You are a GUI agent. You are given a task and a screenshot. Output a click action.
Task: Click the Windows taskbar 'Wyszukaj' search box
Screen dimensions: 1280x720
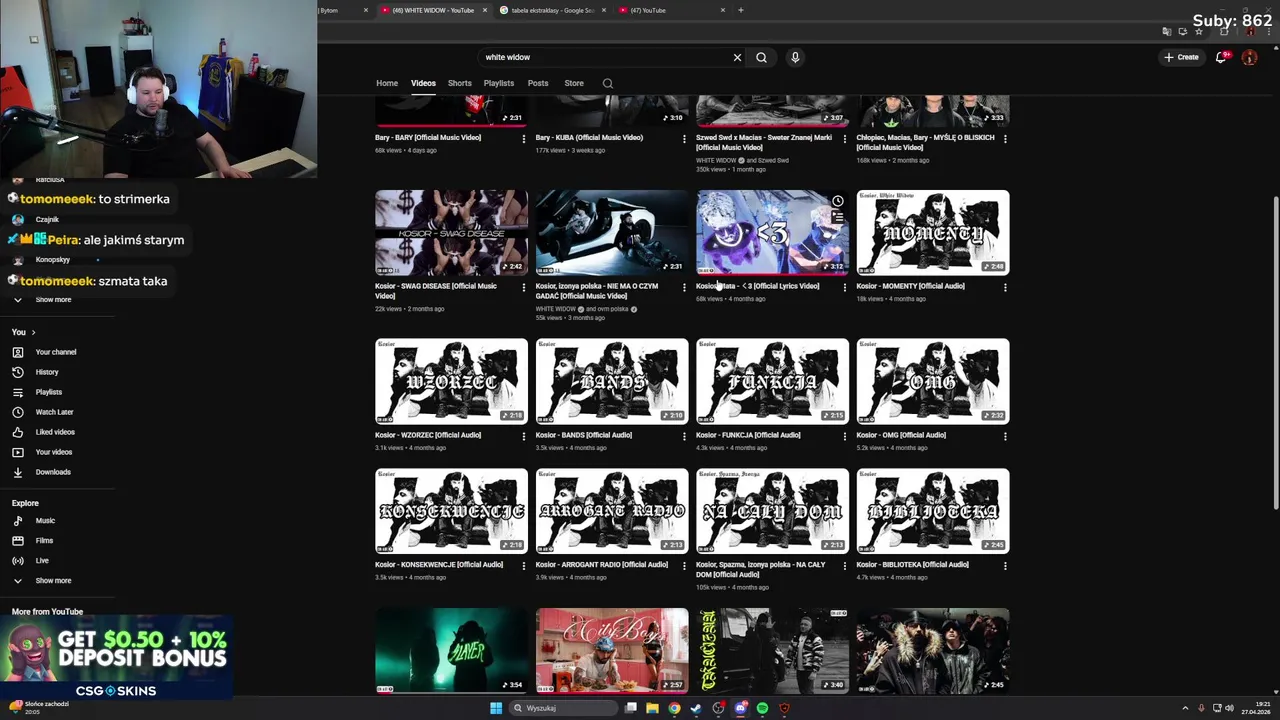click(x=562, y=708)
